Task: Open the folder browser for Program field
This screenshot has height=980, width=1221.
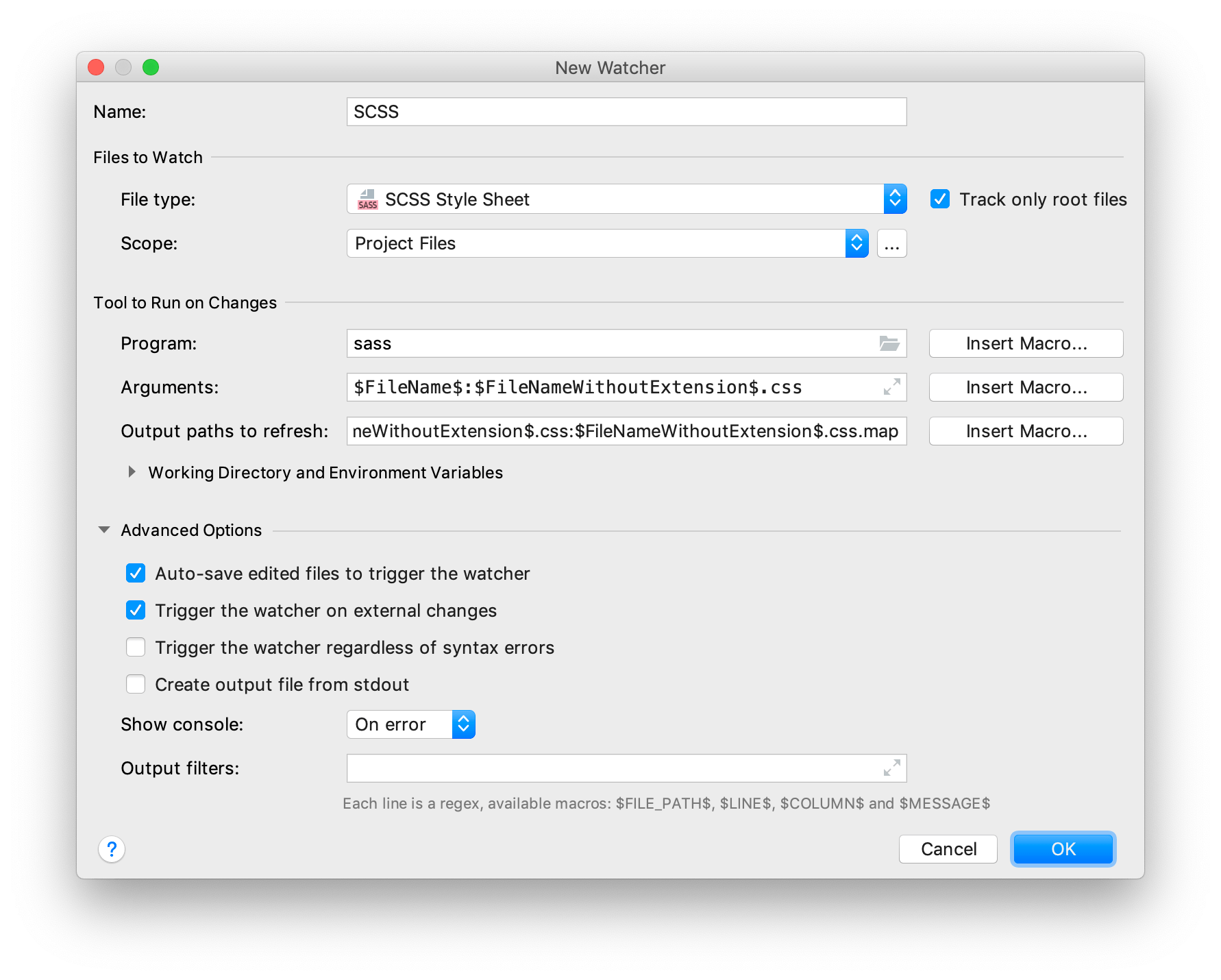Action: pos(891,343)
